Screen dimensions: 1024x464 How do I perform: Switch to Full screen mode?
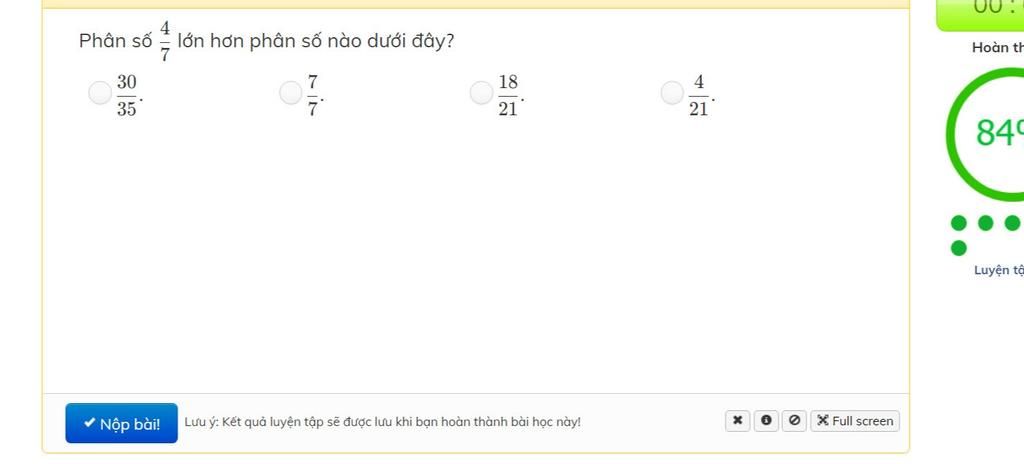pos(855,421)
